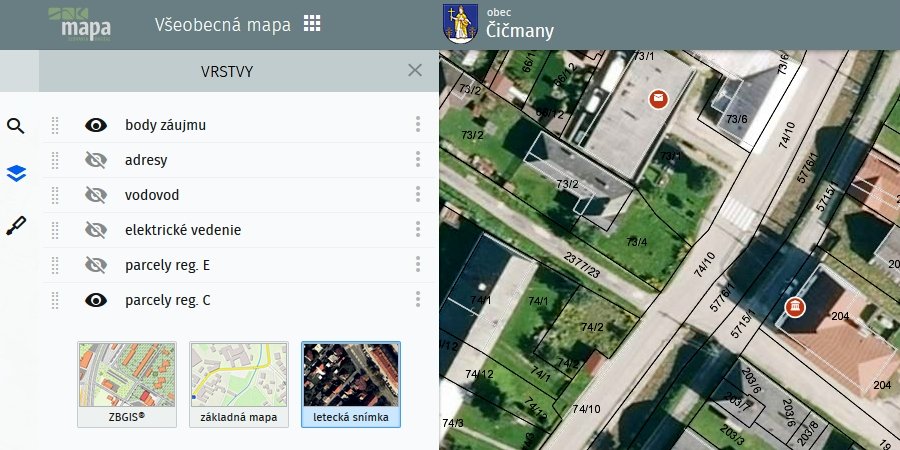Open options menu for body záujmu

coord(418,124)
